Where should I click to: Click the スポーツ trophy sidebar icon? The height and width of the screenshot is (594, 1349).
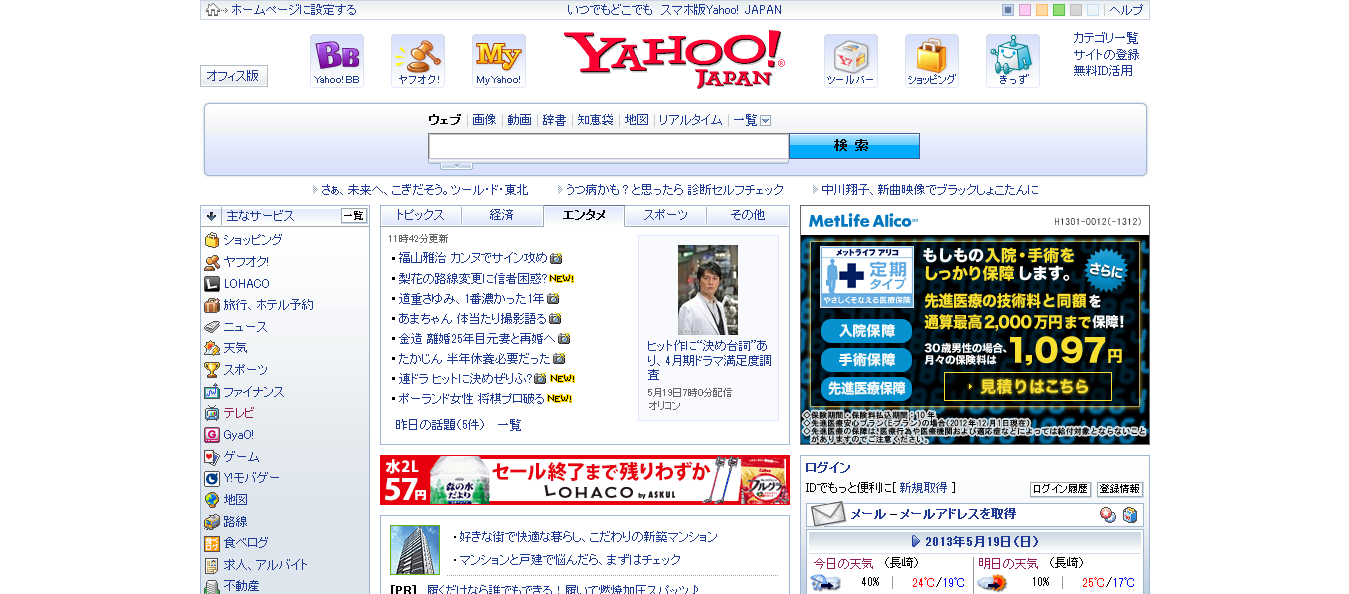click(x=212, y=370)
